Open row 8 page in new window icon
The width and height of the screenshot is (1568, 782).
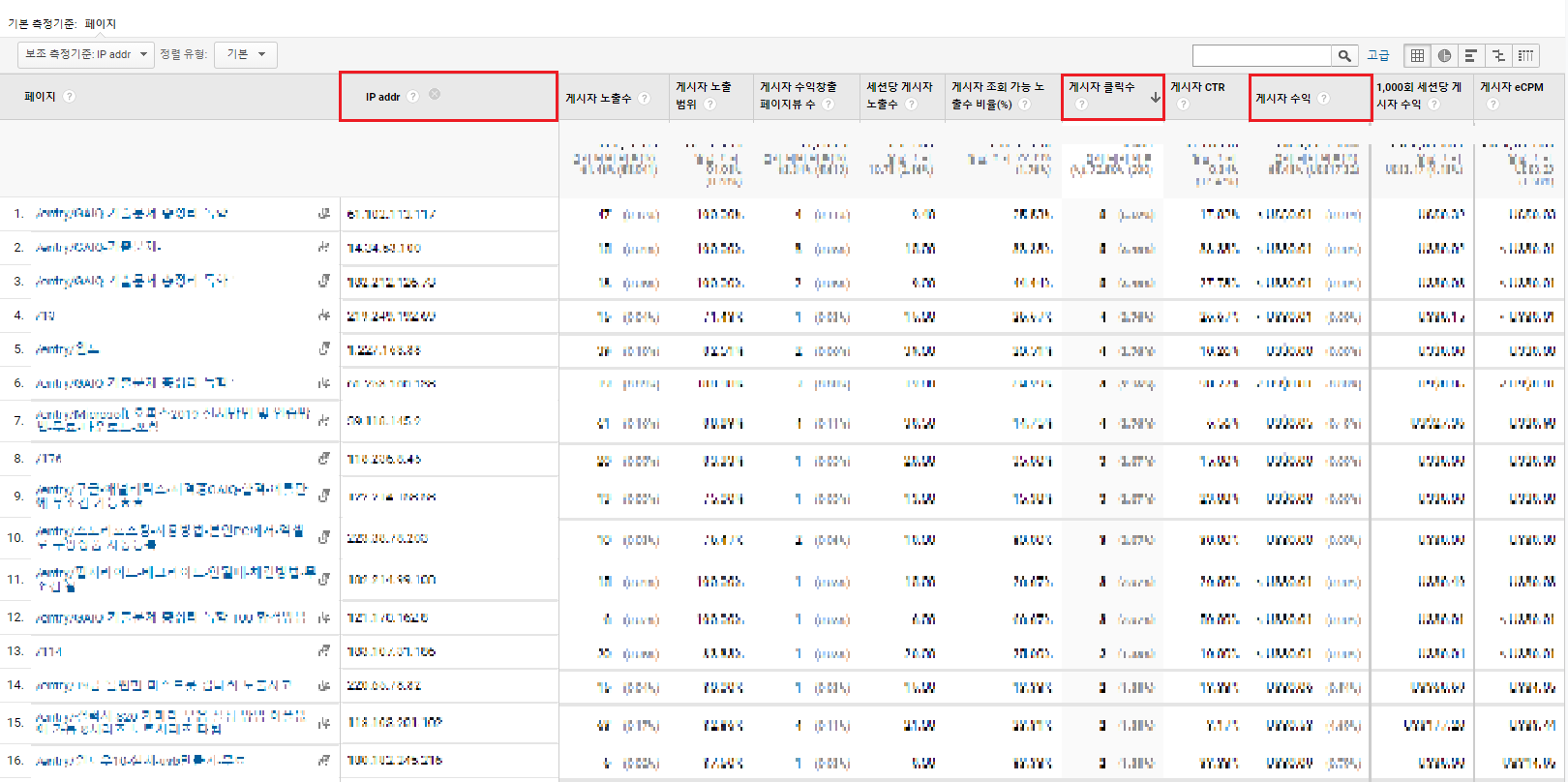[324, 458]
